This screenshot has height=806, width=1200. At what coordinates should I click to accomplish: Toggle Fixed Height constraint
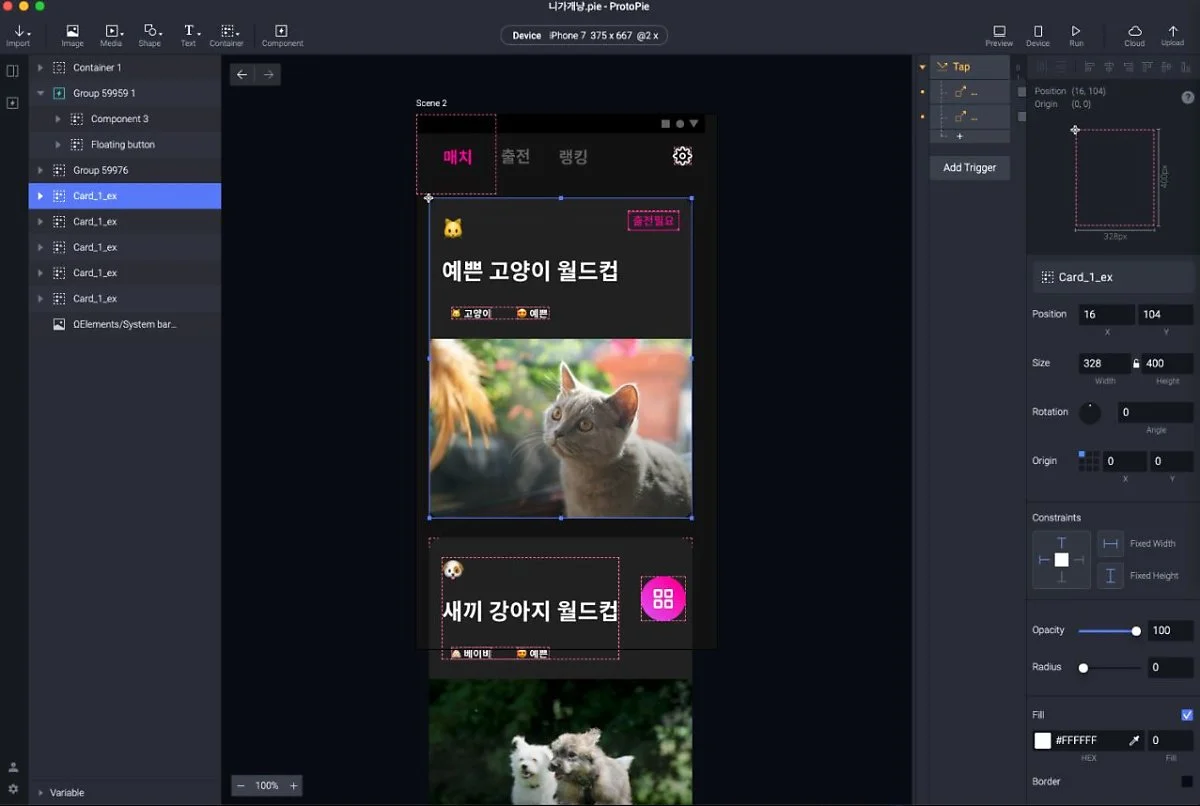click(1111, 576)
